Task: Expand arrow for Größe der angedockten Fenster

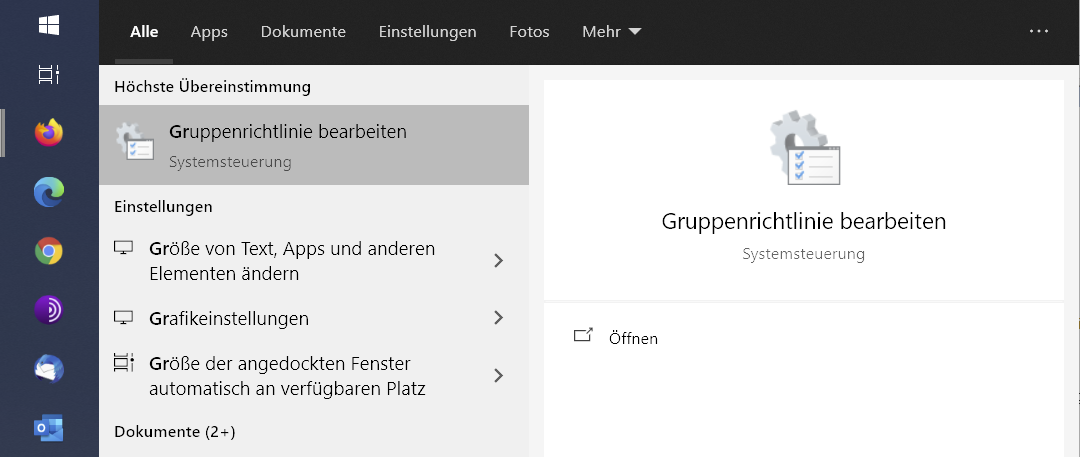Action: click(499, 376)
